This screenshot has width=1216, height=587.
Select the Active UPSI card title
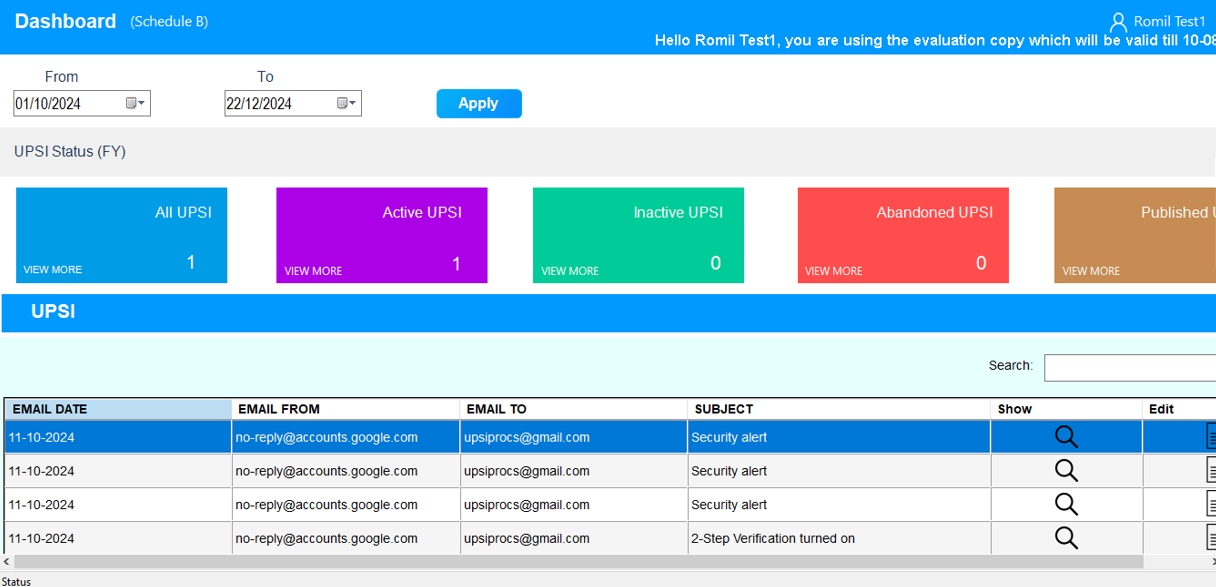click(x=422, y=212)
